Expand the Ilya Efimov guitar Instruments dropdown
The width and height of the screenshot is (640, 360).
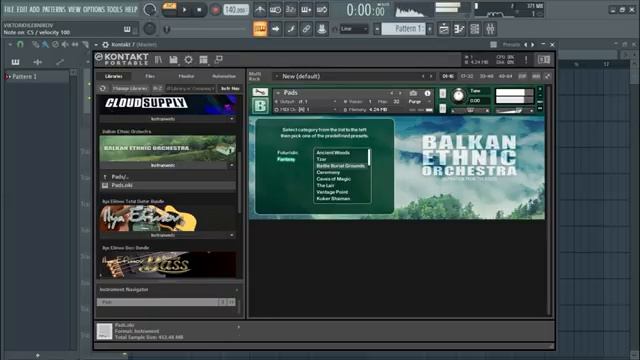coord(167,235)
